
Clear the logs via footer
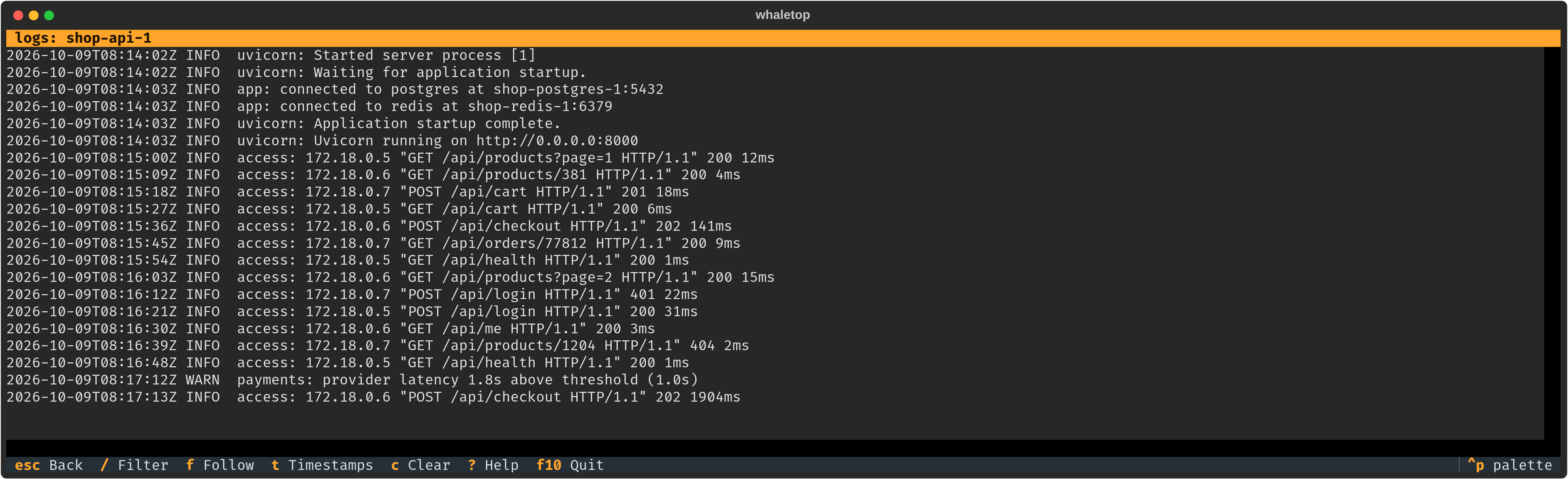pos(421,465)
